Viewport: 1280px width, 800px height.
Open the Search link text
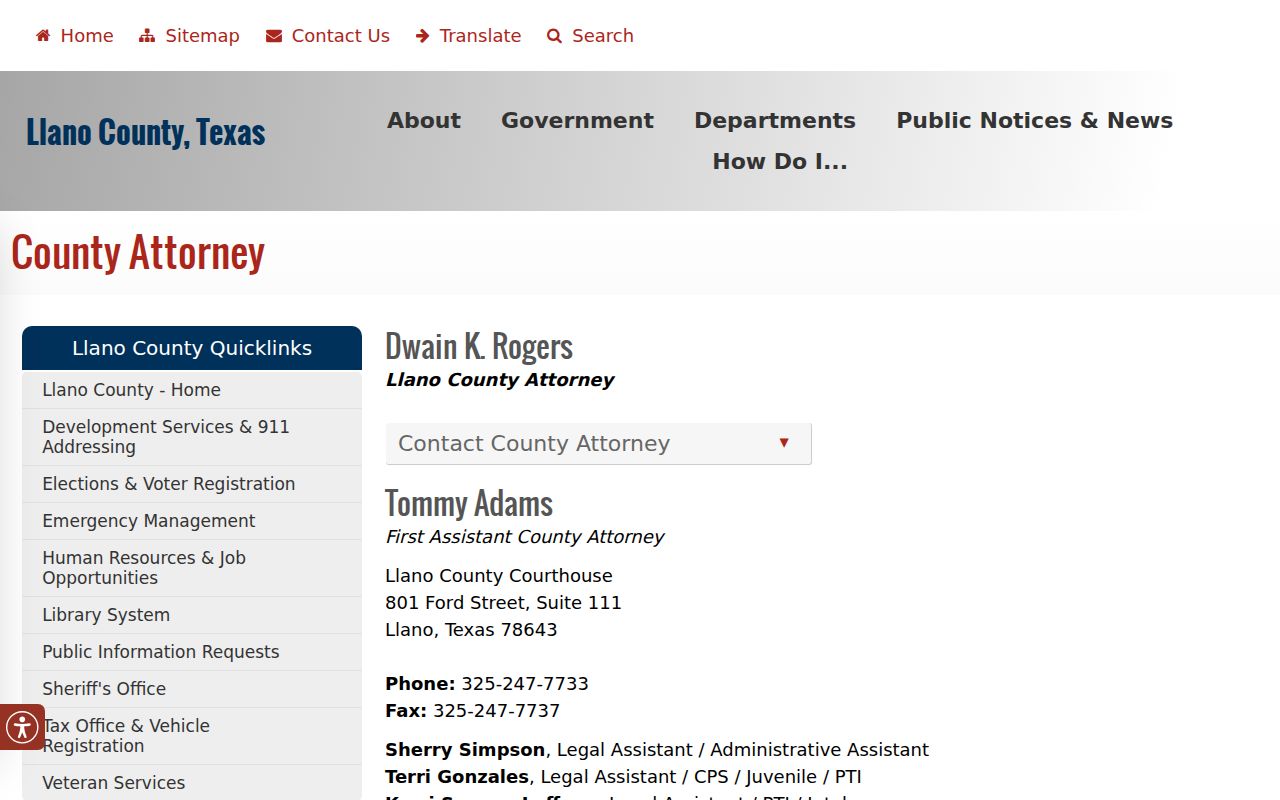click(x=603, y=36)
